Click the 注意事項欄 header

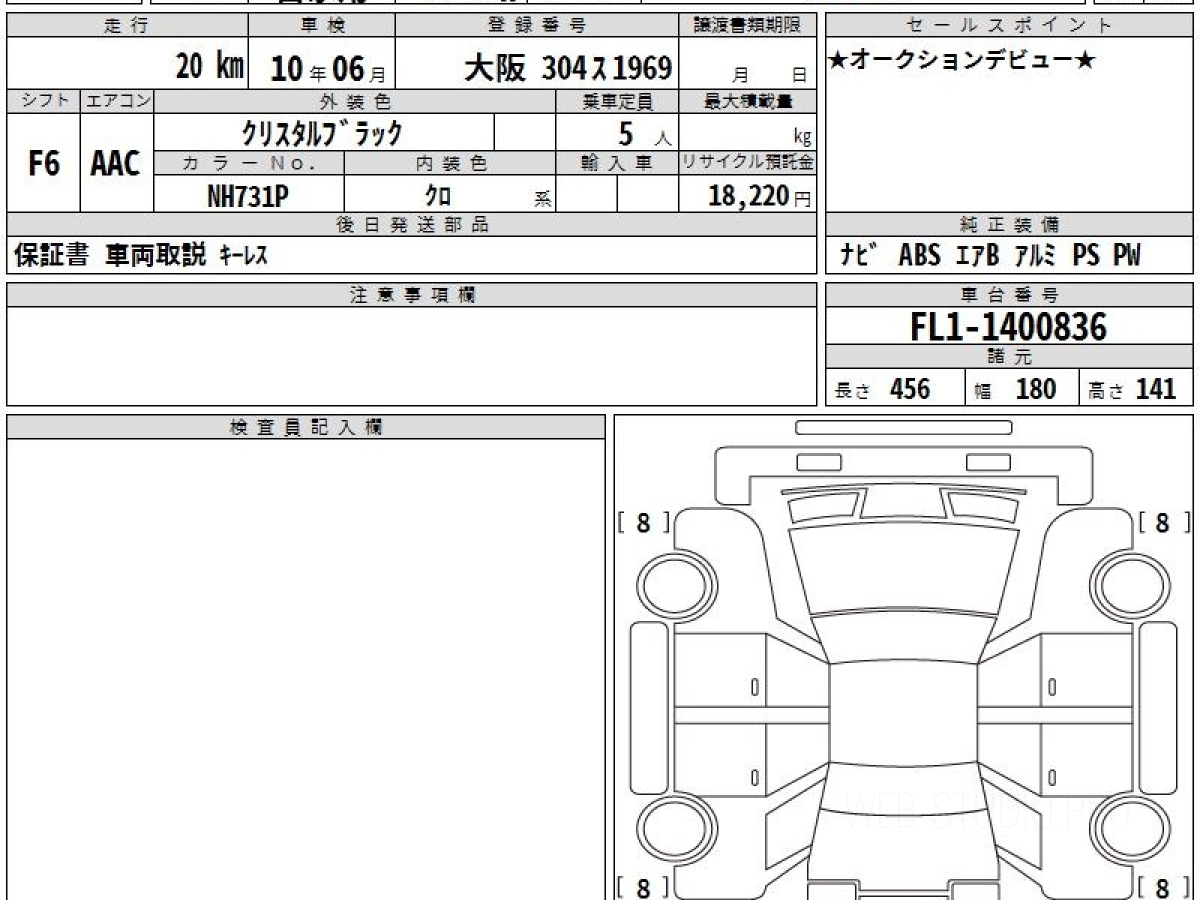(411, 295)
